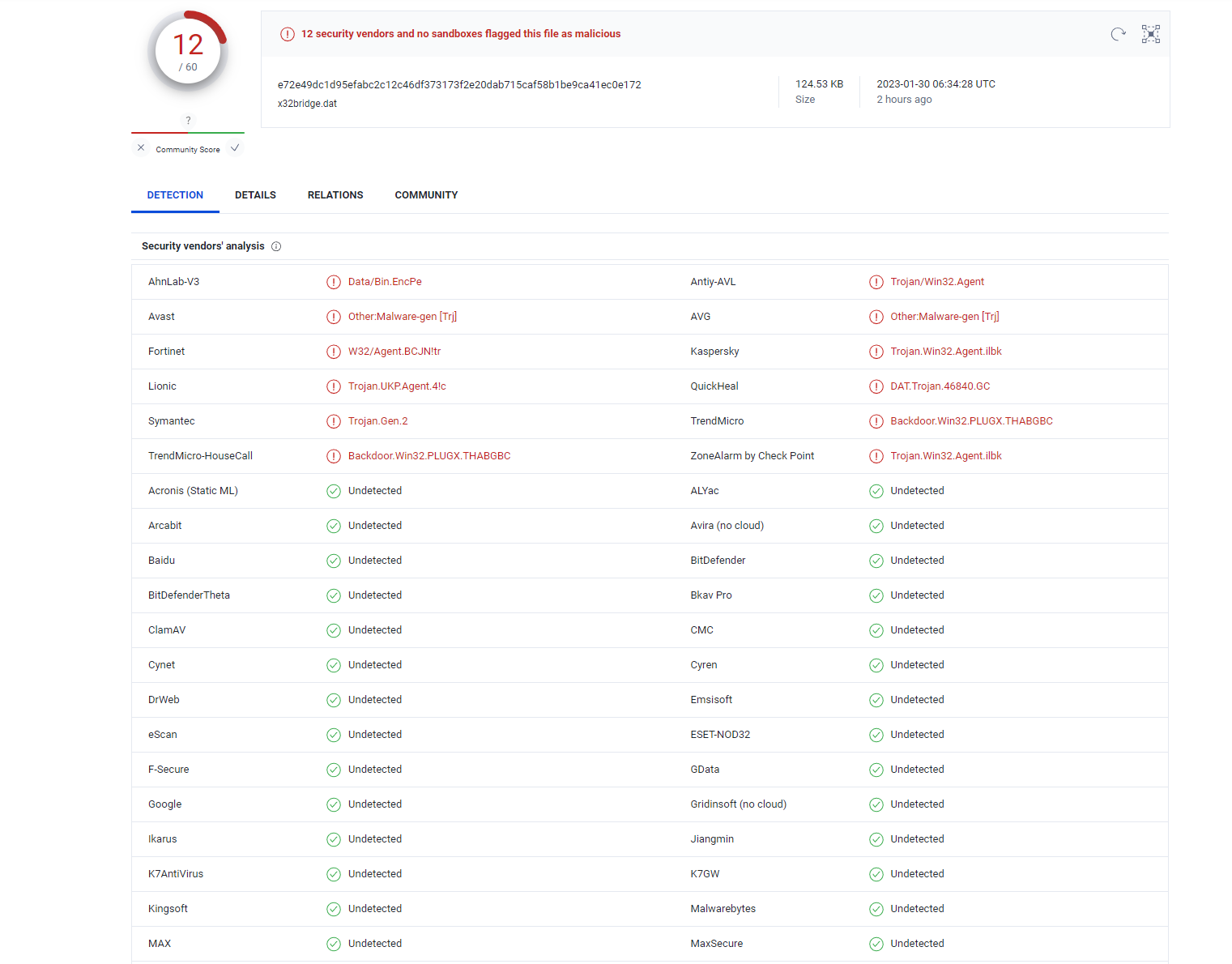
Task: Select the DETECTION tab
Action: tap(175, 195)
